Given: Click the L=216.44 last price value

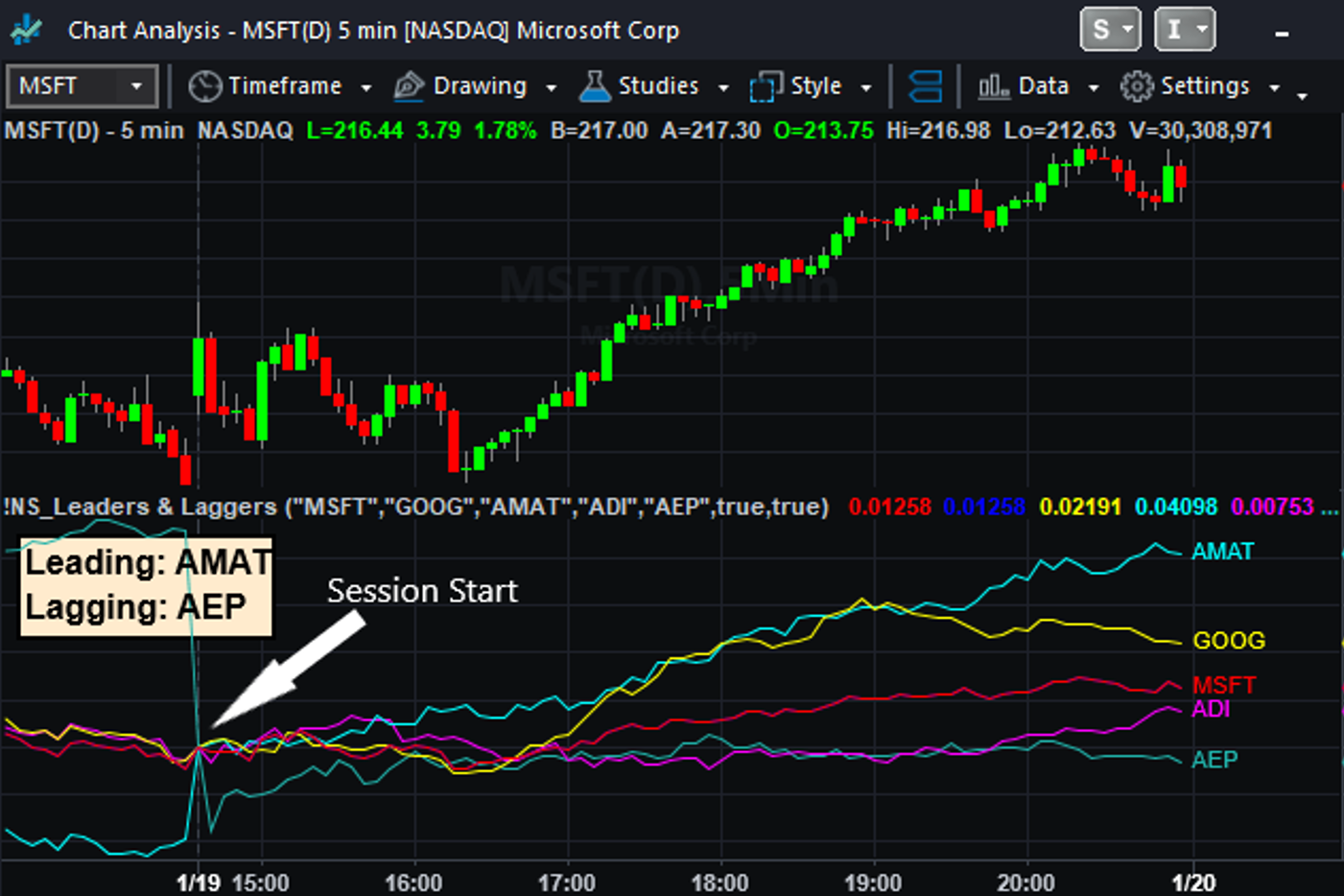Looking at the screenshot, I should click(x=354, y=130).
